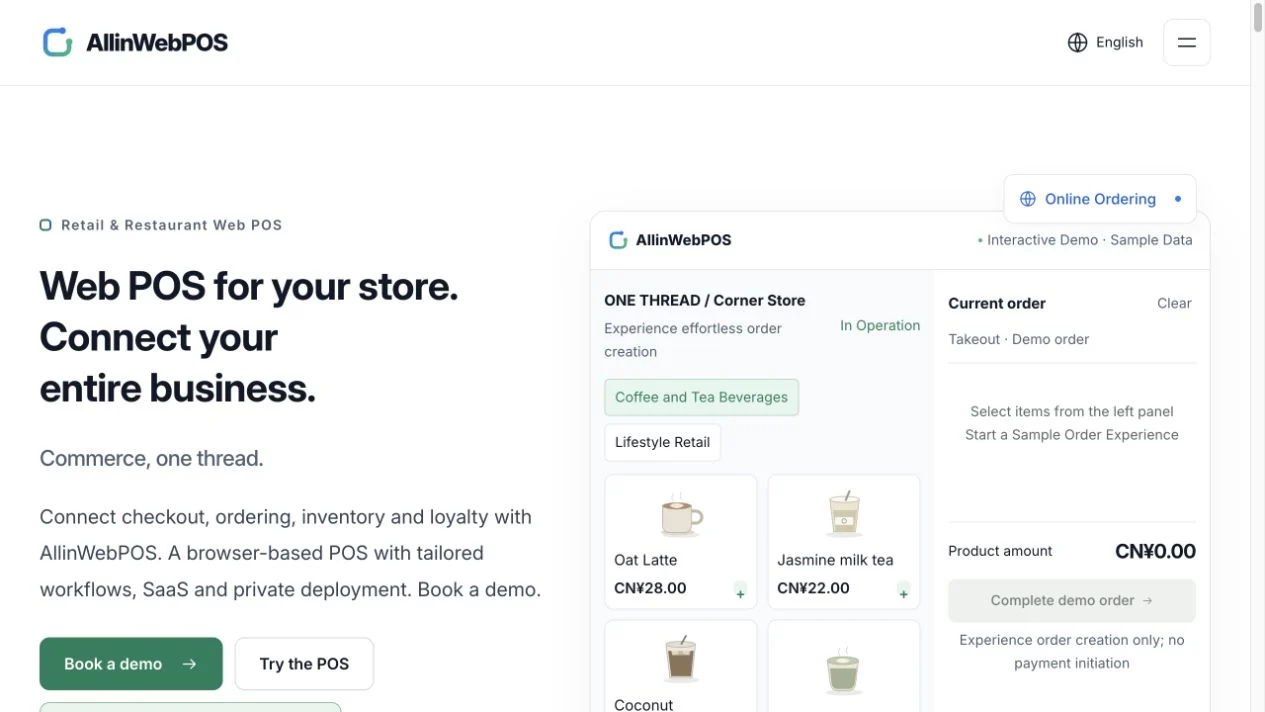
Task: Click the Try the POS button
Action: click(304, 664)
